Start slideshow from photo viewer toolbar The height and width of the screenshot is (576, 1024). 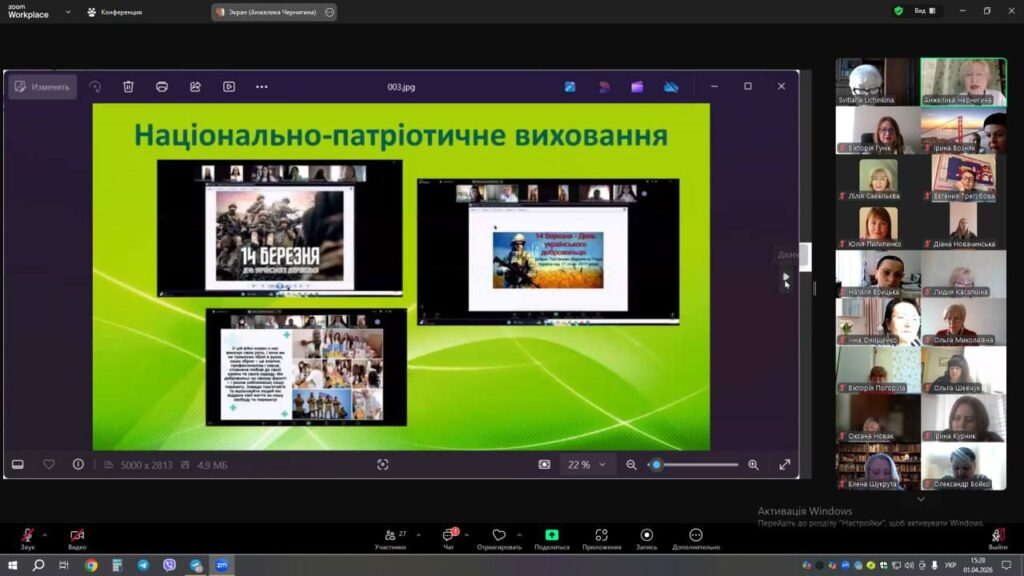(x=229, y=87)
